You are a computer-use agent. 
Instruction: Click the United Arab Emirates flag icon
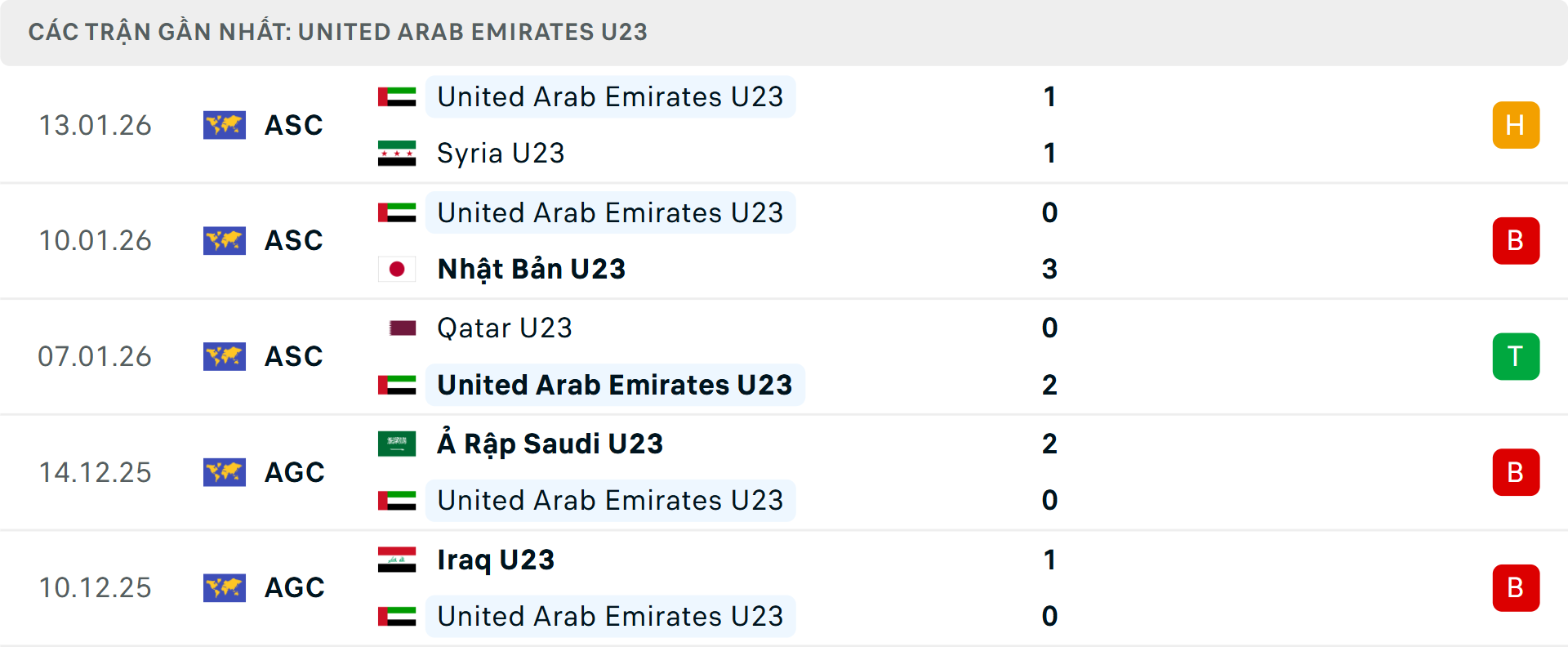click(x=397, y=96)
